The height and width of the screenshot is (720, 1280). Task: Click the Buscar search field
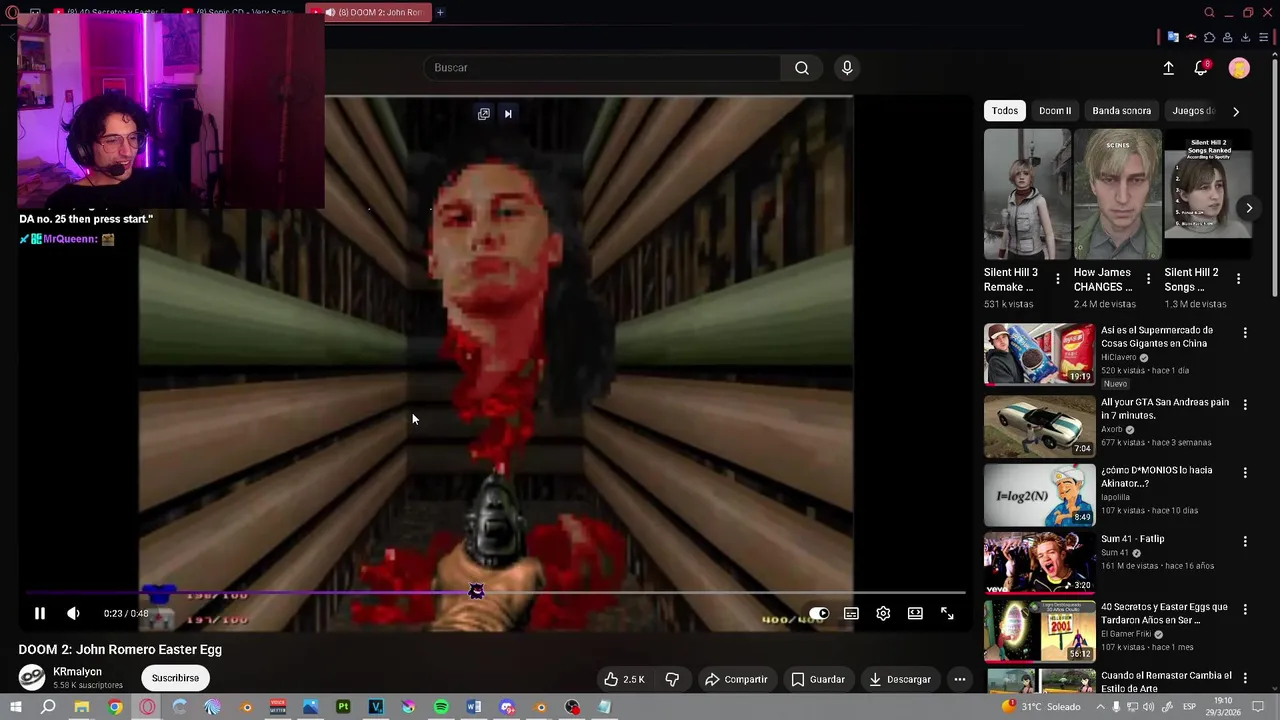coord(602,68)
